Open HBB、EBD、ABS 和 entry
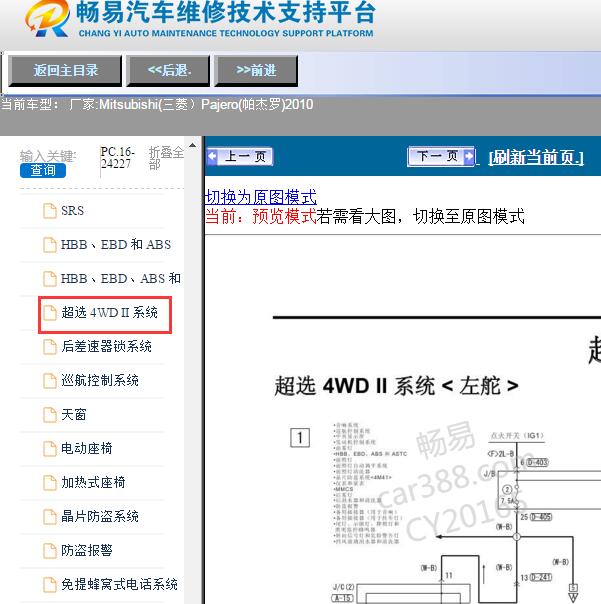 [x=121, y=279]
